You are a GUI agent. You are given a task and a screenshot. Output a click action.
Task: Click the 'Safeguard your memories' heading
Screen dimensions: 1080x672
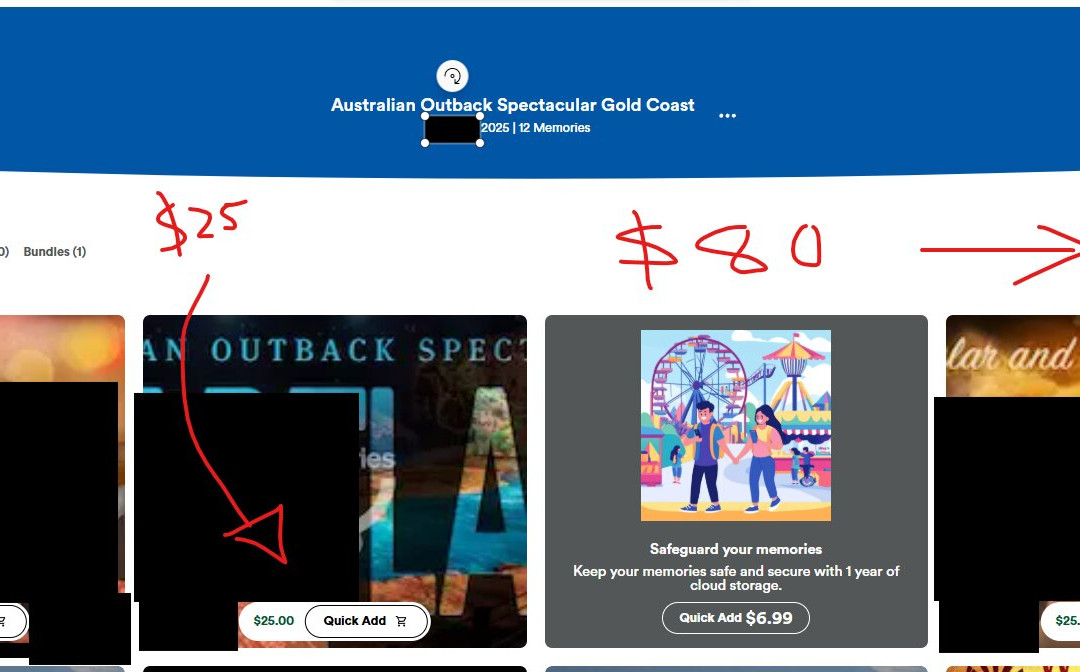736,549
